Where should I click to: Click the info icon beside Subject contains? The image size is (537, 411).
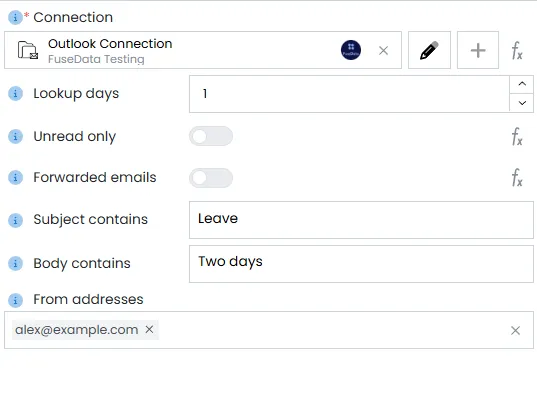point(15,220)
